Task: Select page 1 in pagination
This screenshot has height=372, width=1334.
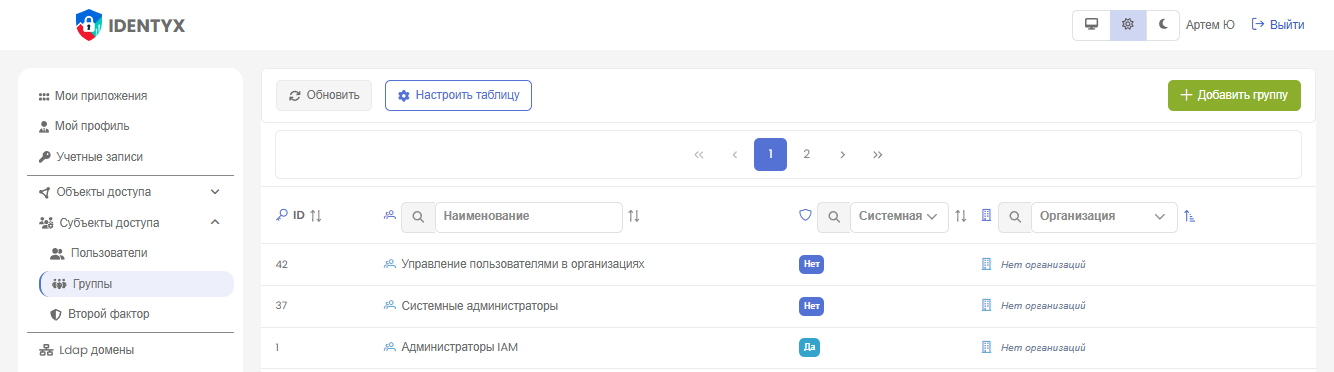Action: 770,155
